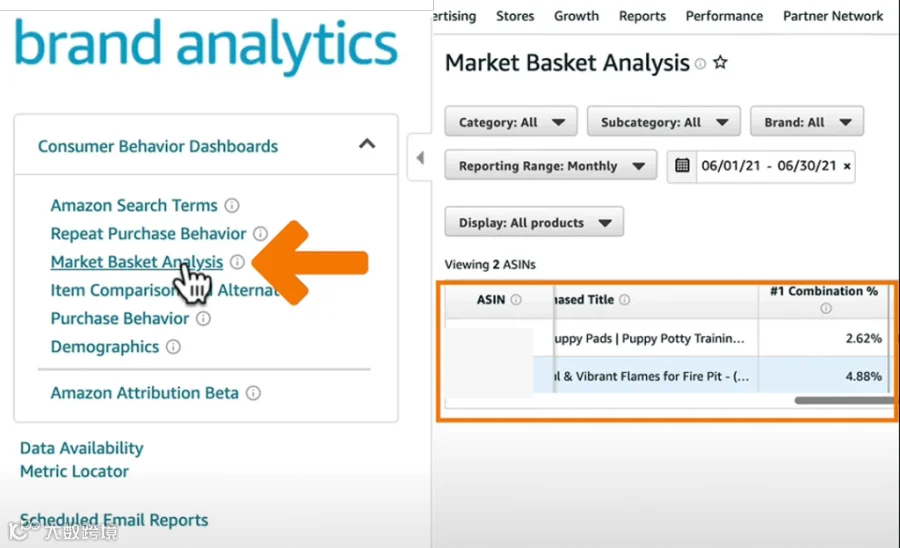The height and width of the screenshot is (548, 900).
Task: Click the horizontal scrollbar under the table
Action: point(844,401)
